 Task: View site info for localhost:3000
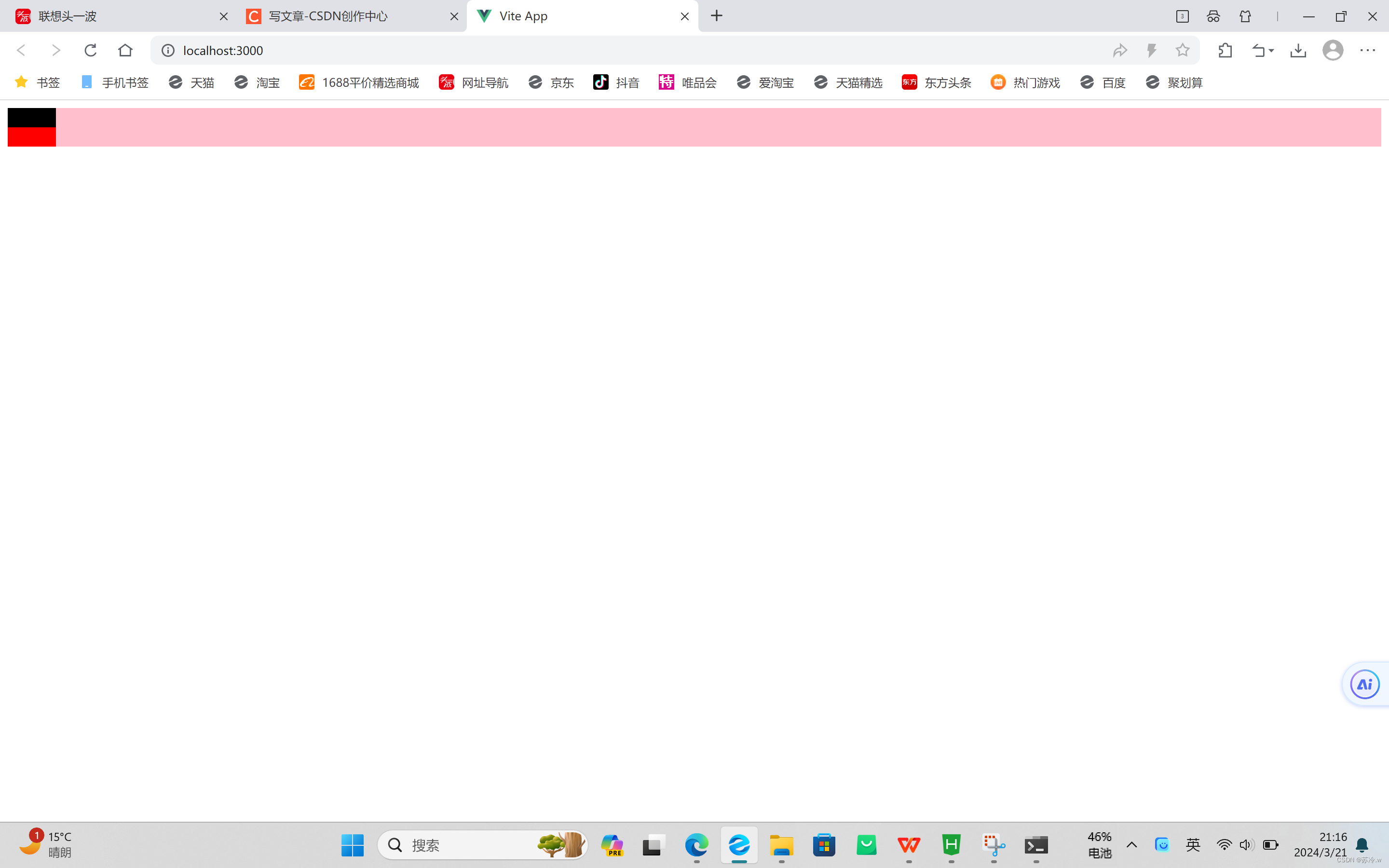(167, 50)
